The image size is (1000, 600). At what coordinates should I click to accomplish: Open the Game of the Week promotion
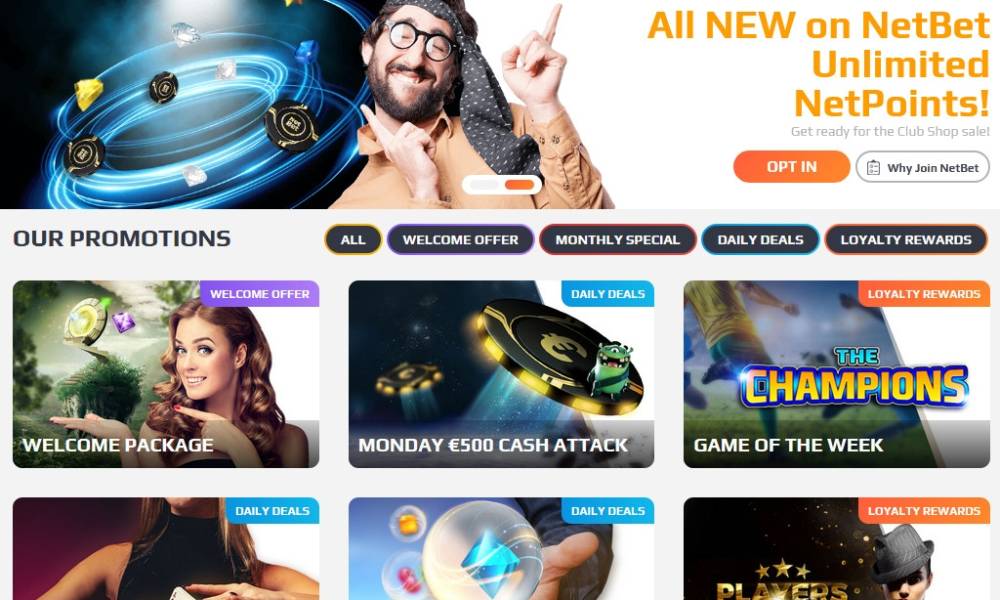[837, 374]
